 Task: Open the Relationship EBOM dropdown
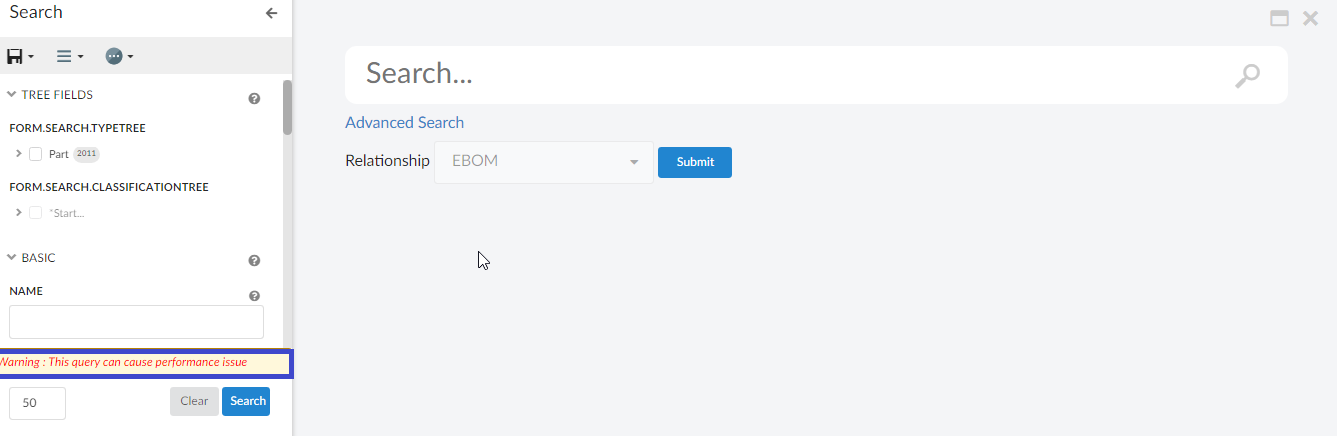543,162
